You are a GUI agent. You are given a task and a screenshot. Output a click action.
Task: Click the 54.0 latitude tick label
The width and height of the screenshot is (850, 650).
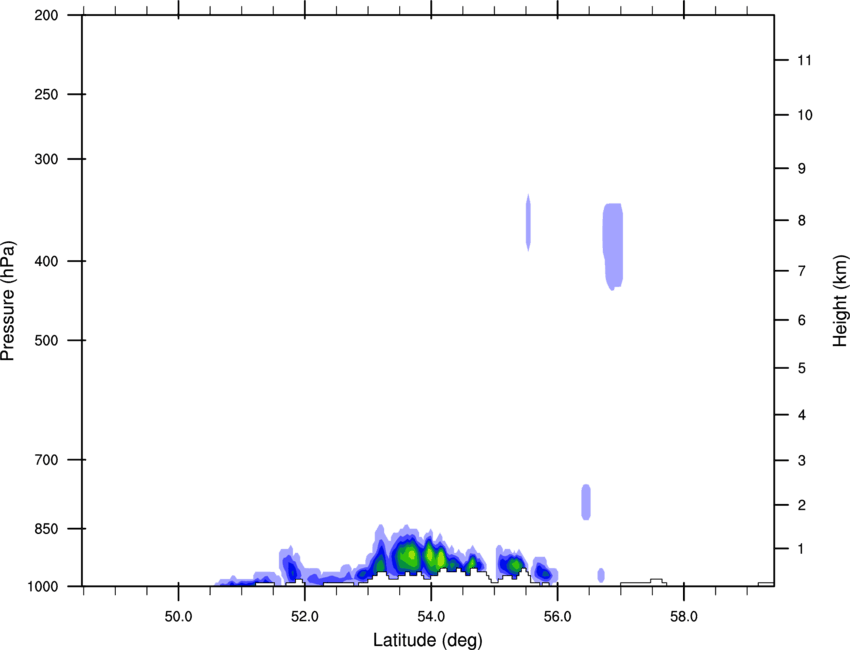432,617
